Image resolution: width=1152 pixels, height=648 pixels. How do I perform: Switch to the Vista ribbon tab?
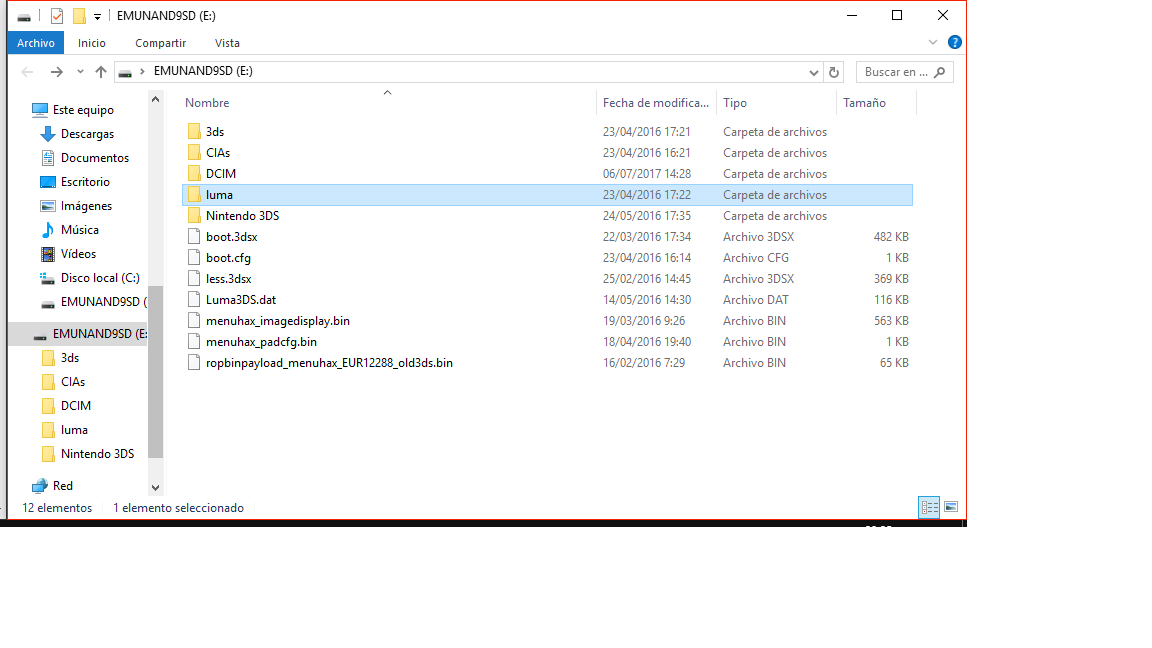pos(227,43)
